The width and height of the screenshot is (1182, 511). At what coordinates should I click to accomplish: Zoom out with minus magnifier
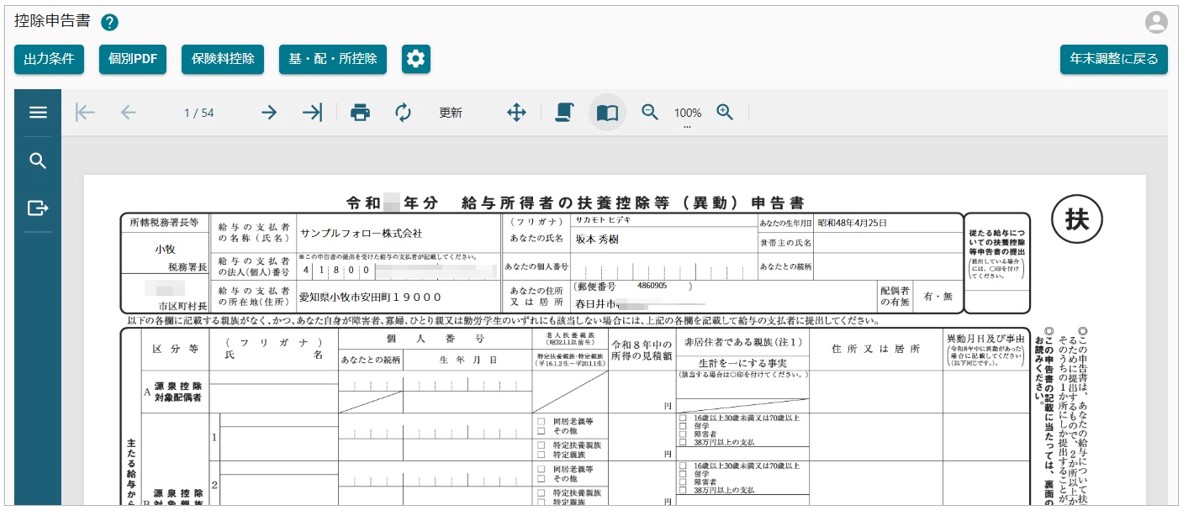650,112
